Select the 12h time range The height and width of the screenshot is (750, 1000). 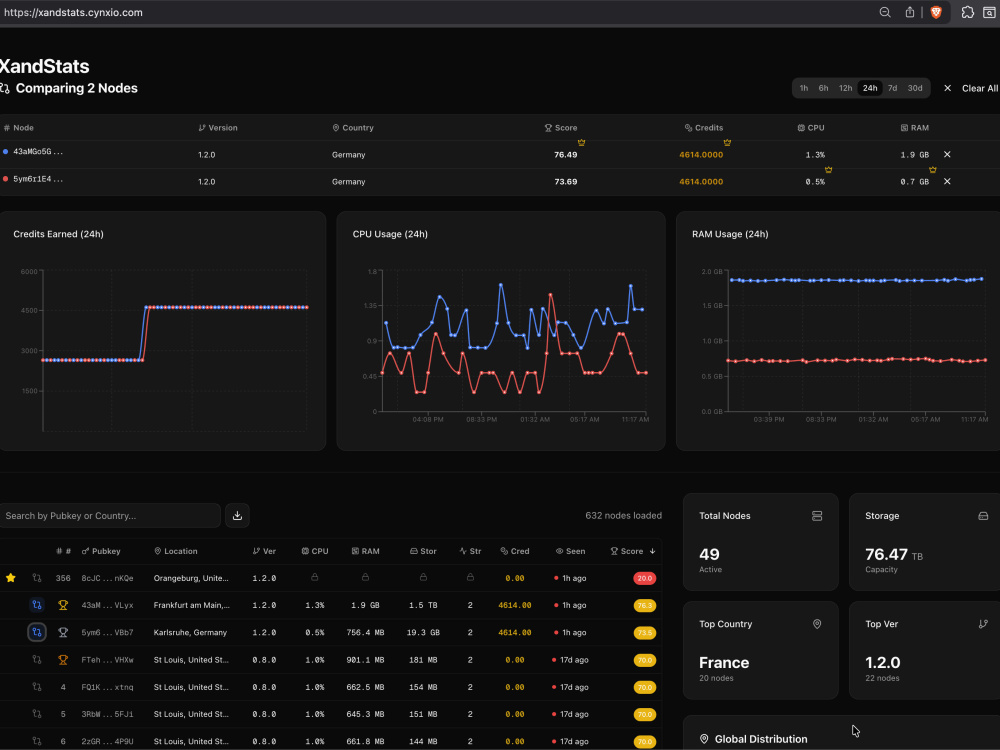pos(845,88)
